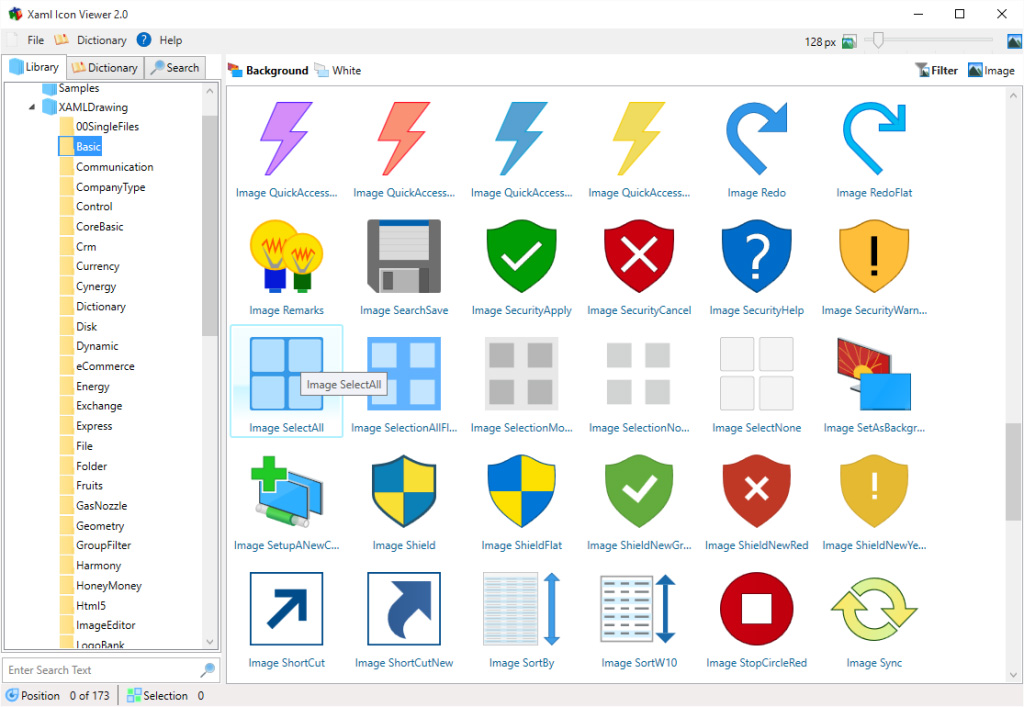
Task: Switch to the Search tab
Action: (175, 67)
